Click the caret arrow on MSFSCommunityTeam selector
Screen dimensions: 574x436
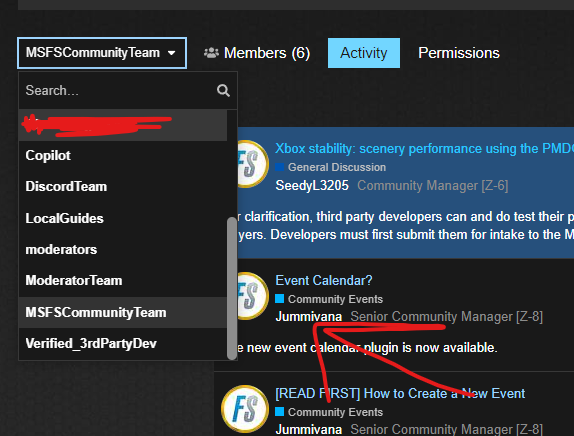[x=171, y=53]
